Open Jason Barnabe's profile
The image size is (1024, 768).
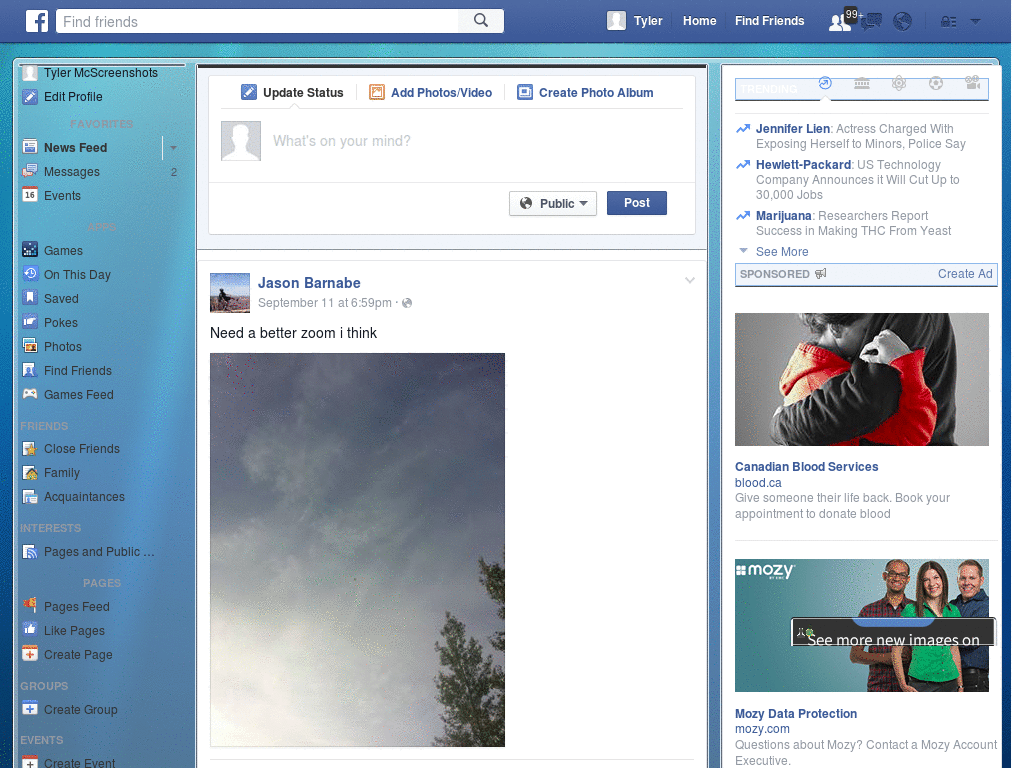308,283
